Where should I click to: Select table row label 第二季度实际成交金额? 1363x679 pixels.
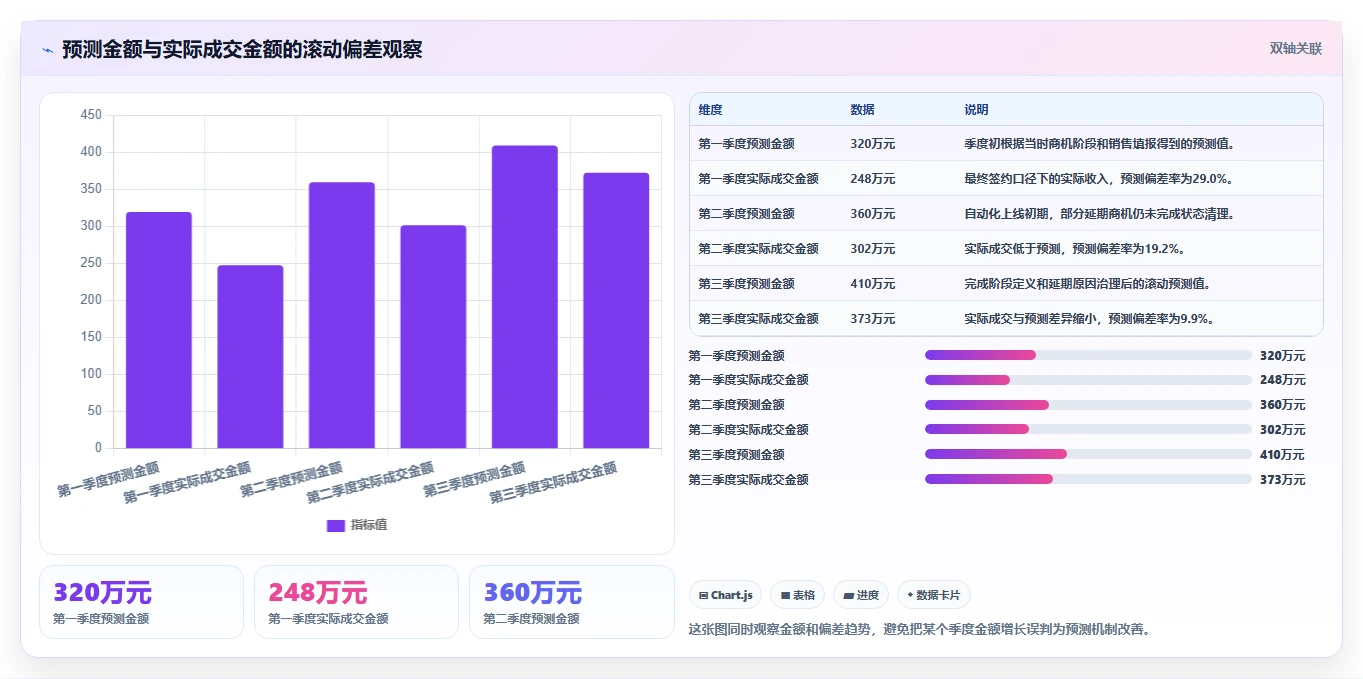click(758, 249)
